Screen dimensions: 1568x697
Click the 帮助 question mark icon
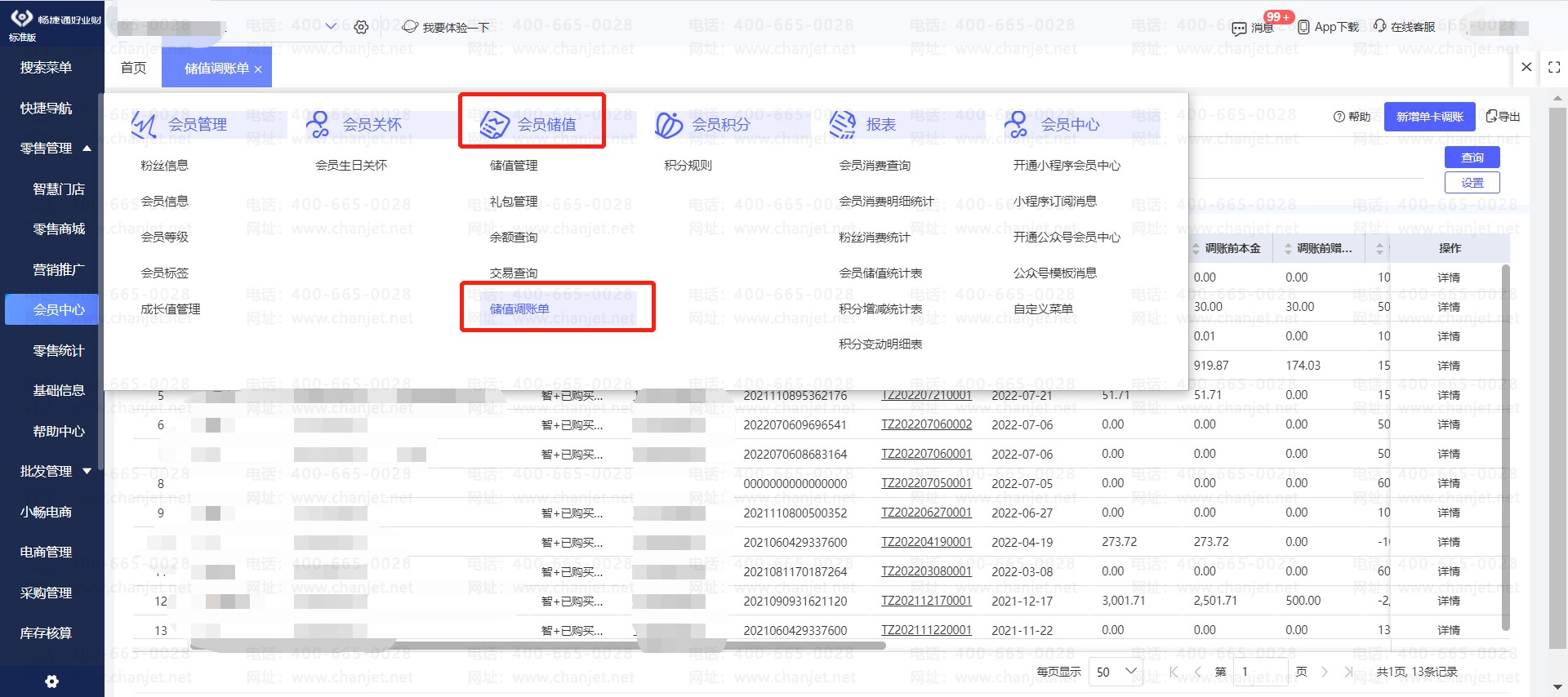point(1339,117)
